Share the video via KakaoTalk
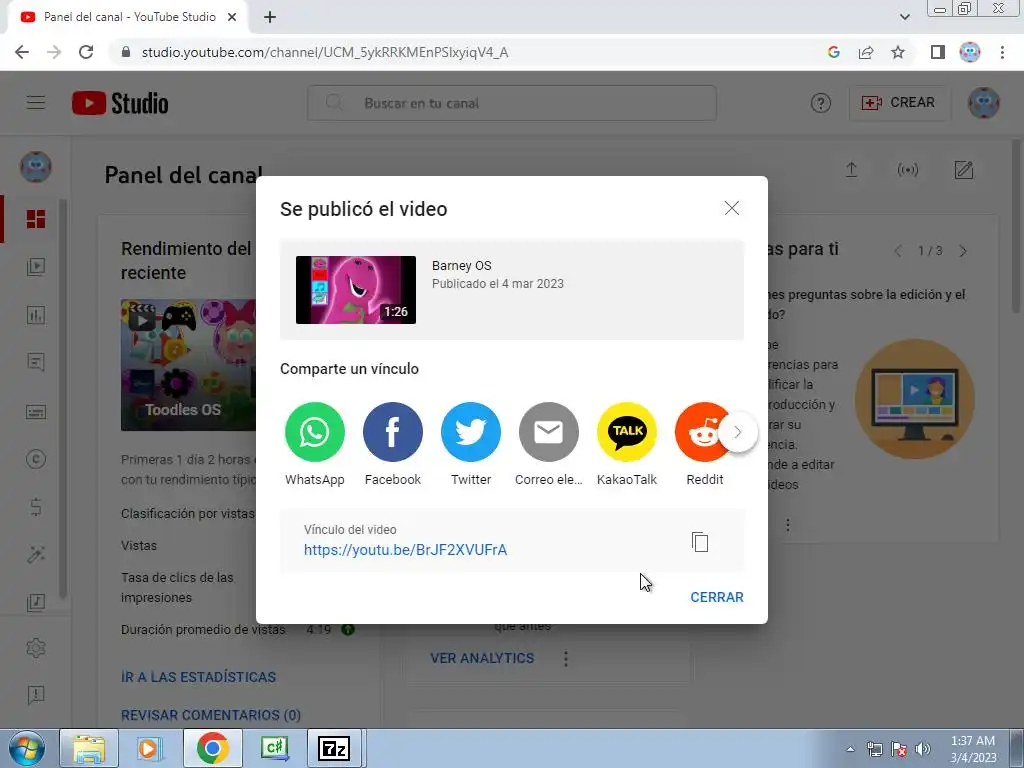1024x768 pixels. (627, 432)
